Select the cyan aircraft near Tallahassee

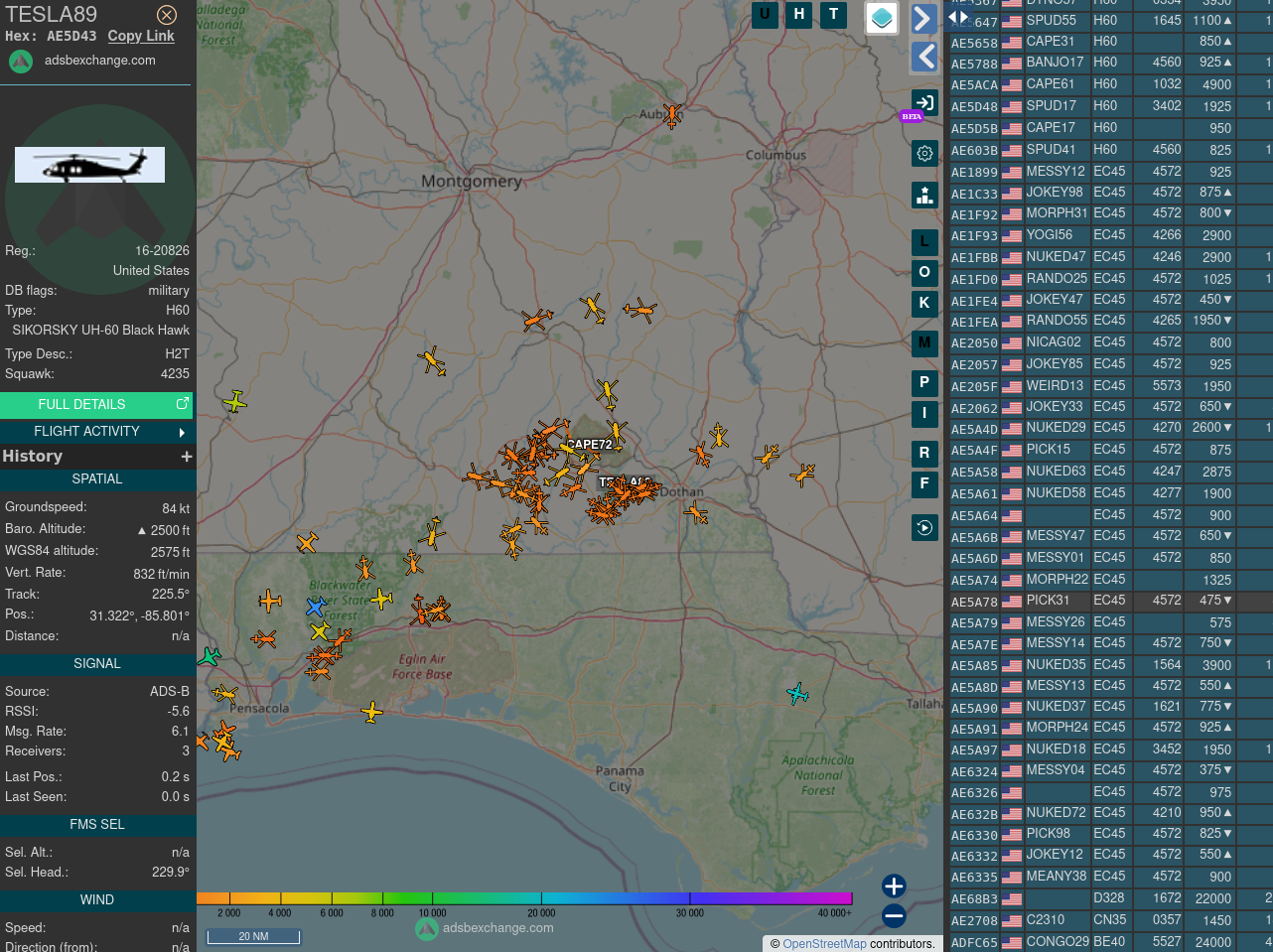tap(797, 693)
